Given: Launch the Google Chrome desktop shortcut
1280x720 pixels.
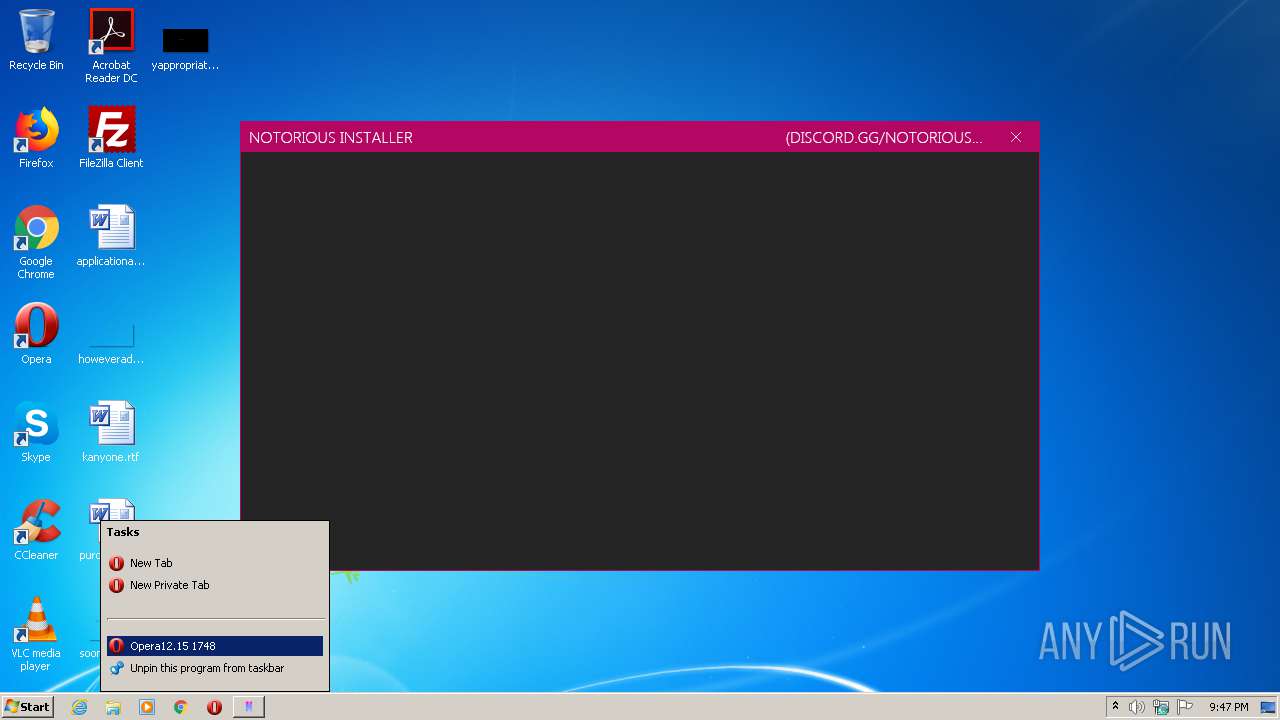Looking at the screenshot, I should click(36, 242).
